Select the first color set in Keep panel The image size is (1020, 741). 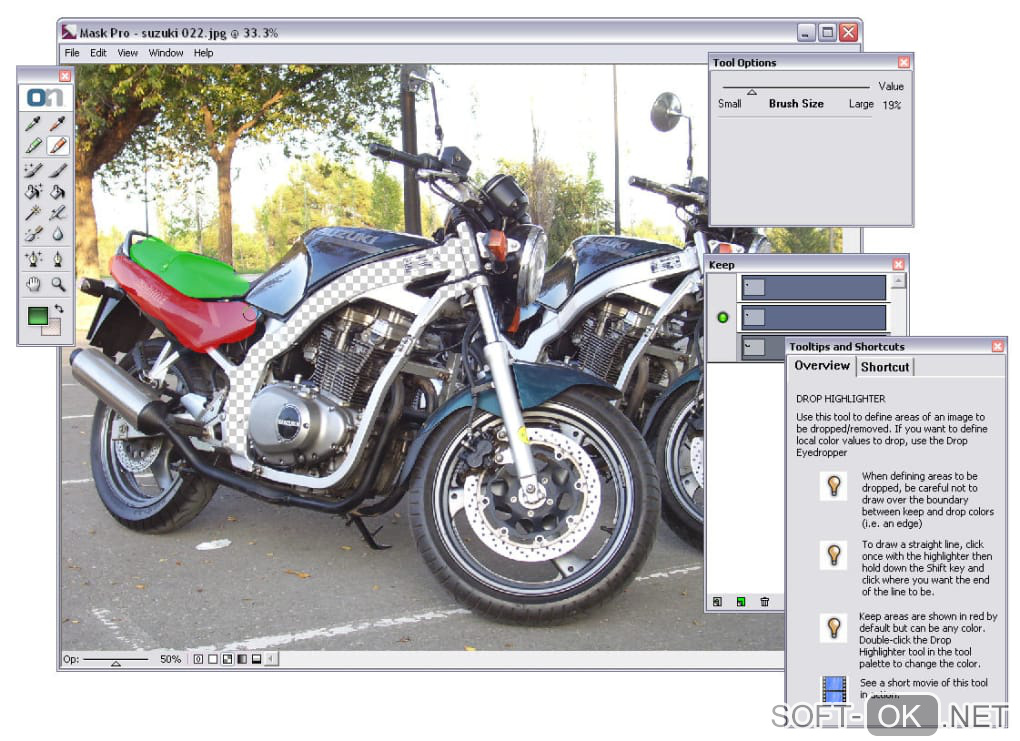(x=814, y=287)
